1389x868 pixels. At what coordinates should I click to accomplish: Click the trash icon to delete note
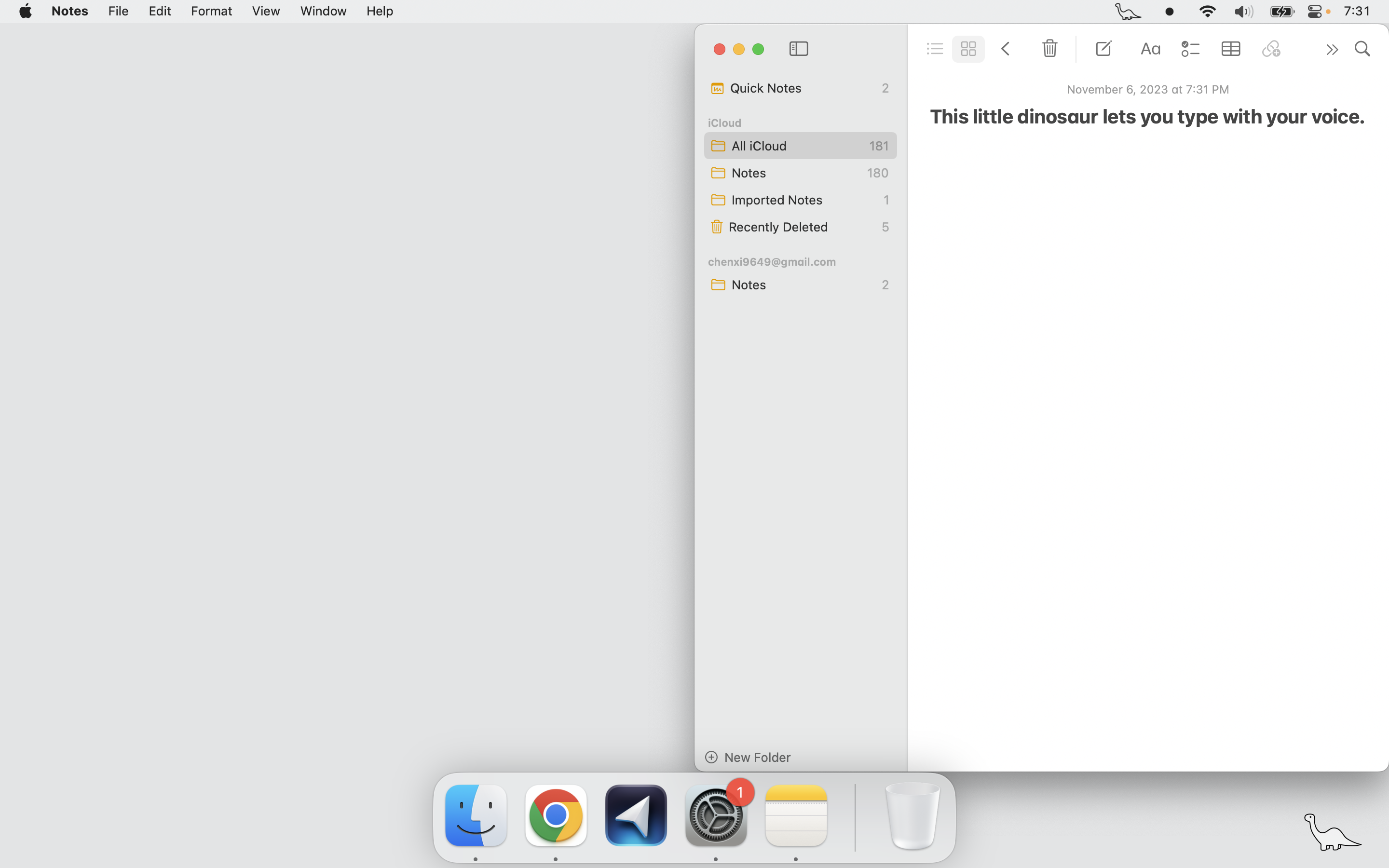(1049, 49)
